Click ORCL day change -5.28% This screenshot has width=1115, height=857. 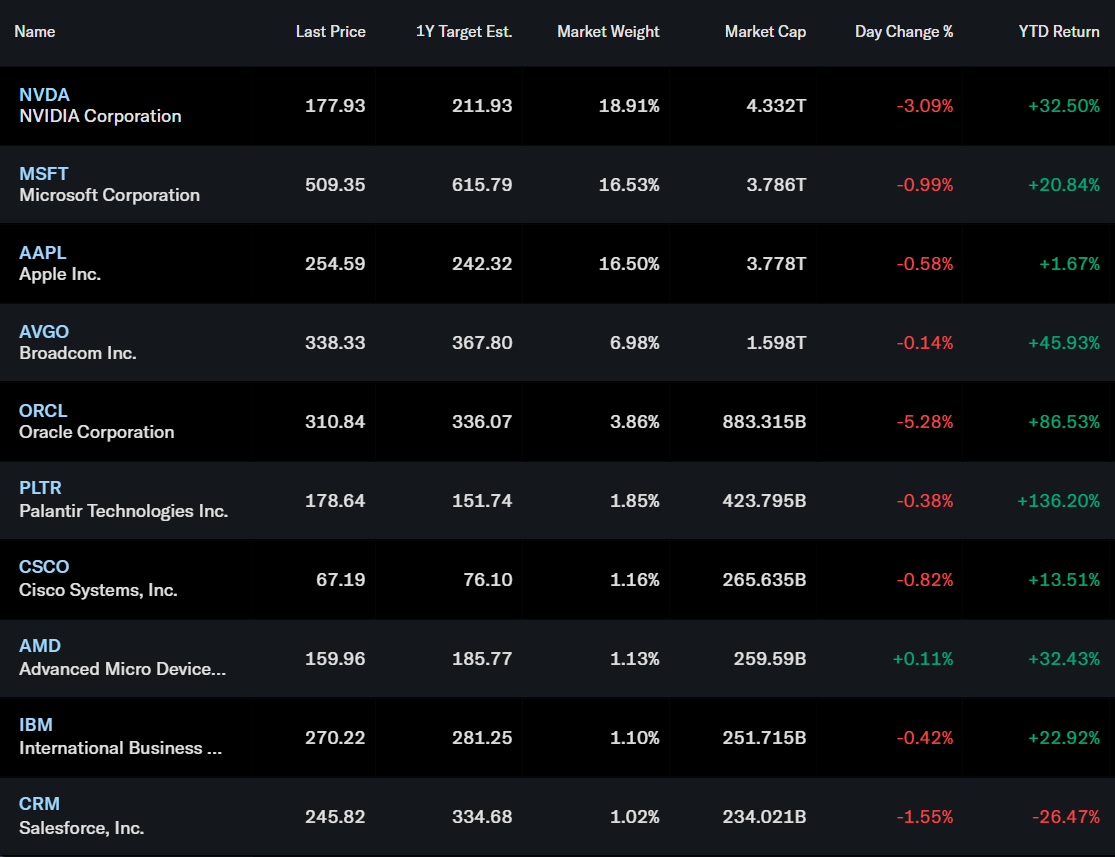coord(925,421)
